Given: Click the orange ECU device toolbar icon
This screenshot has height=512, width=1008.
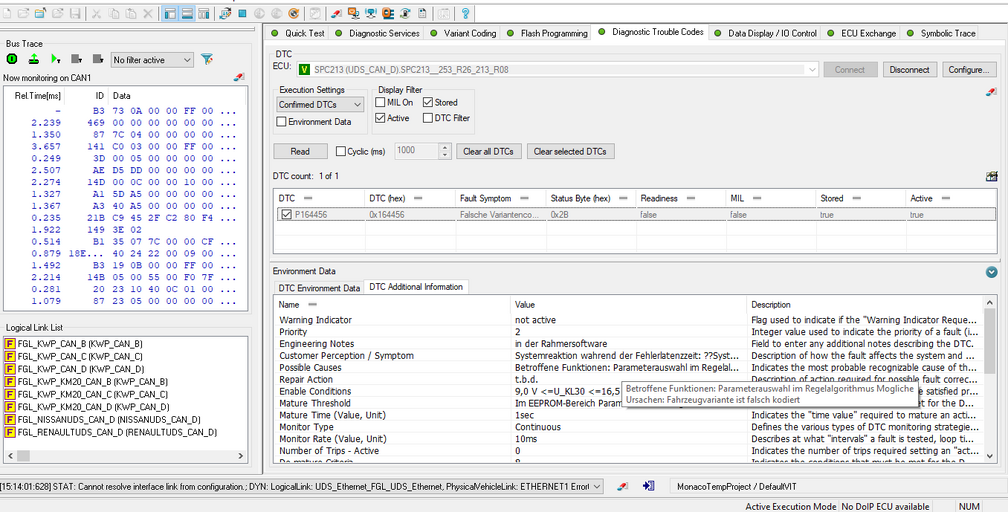Looking at the screenshot, I should [388, 13].
